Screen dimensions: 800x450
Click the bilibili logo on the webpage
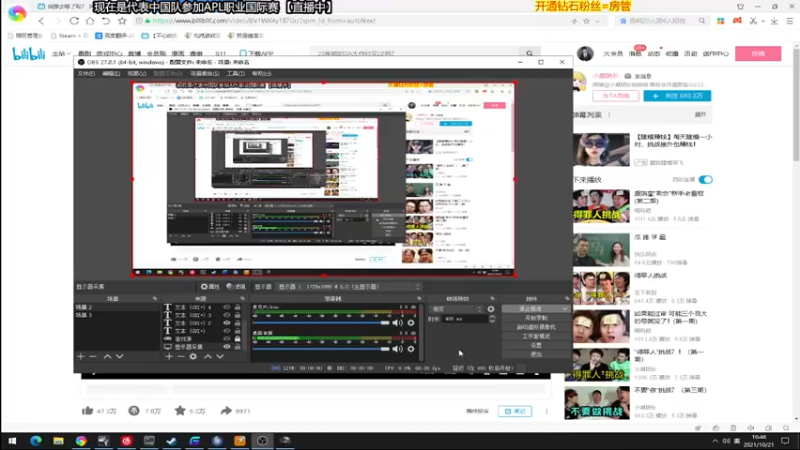(29, 54)
